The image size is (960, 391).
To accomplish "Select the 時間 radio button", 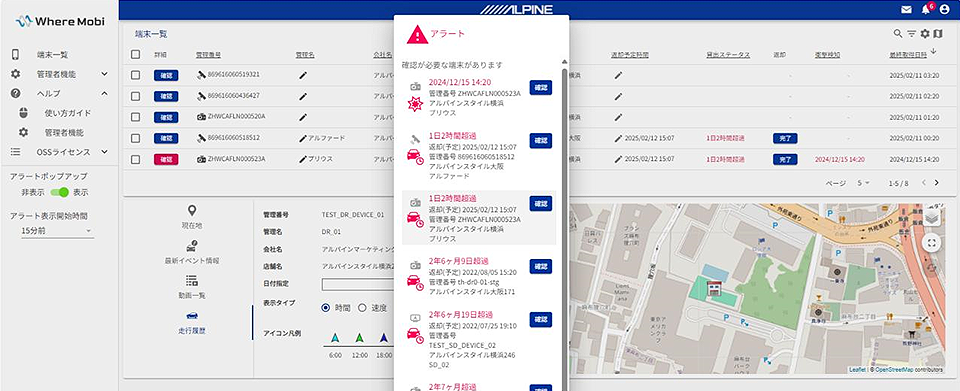I will [x=326, y=308].
